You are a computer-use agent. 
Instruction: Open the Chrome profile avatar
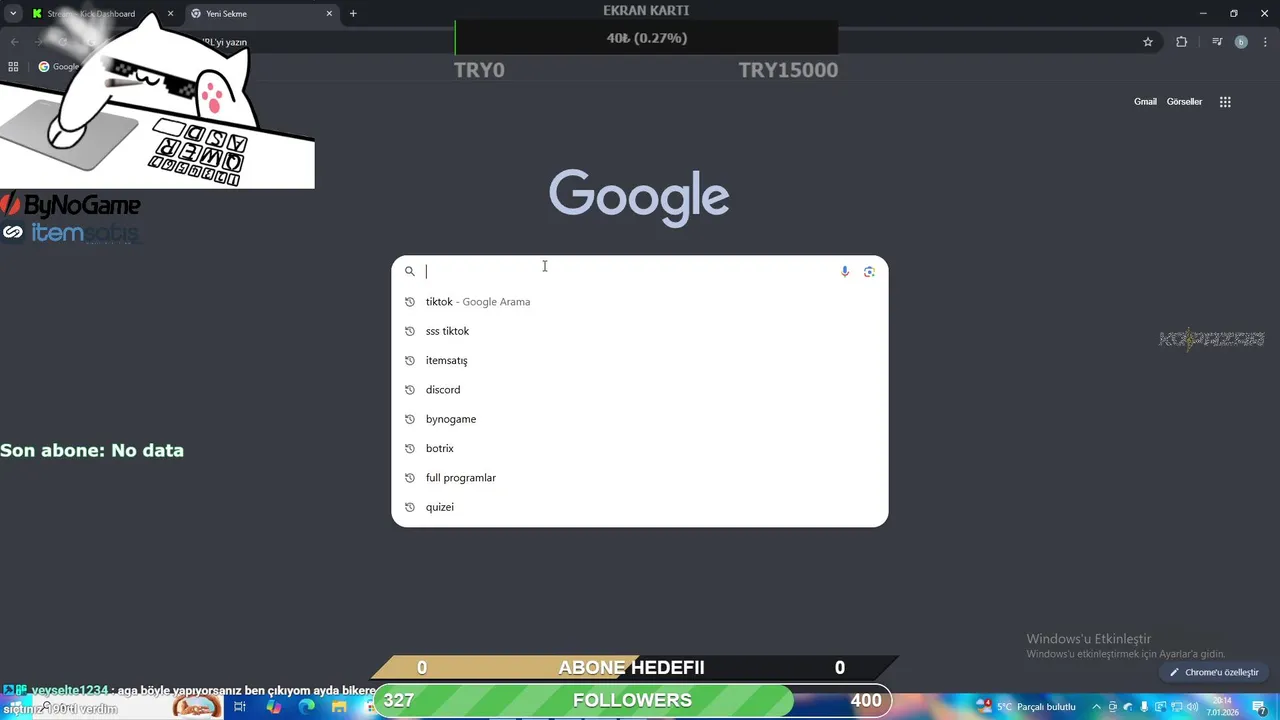click(1241, 42)
